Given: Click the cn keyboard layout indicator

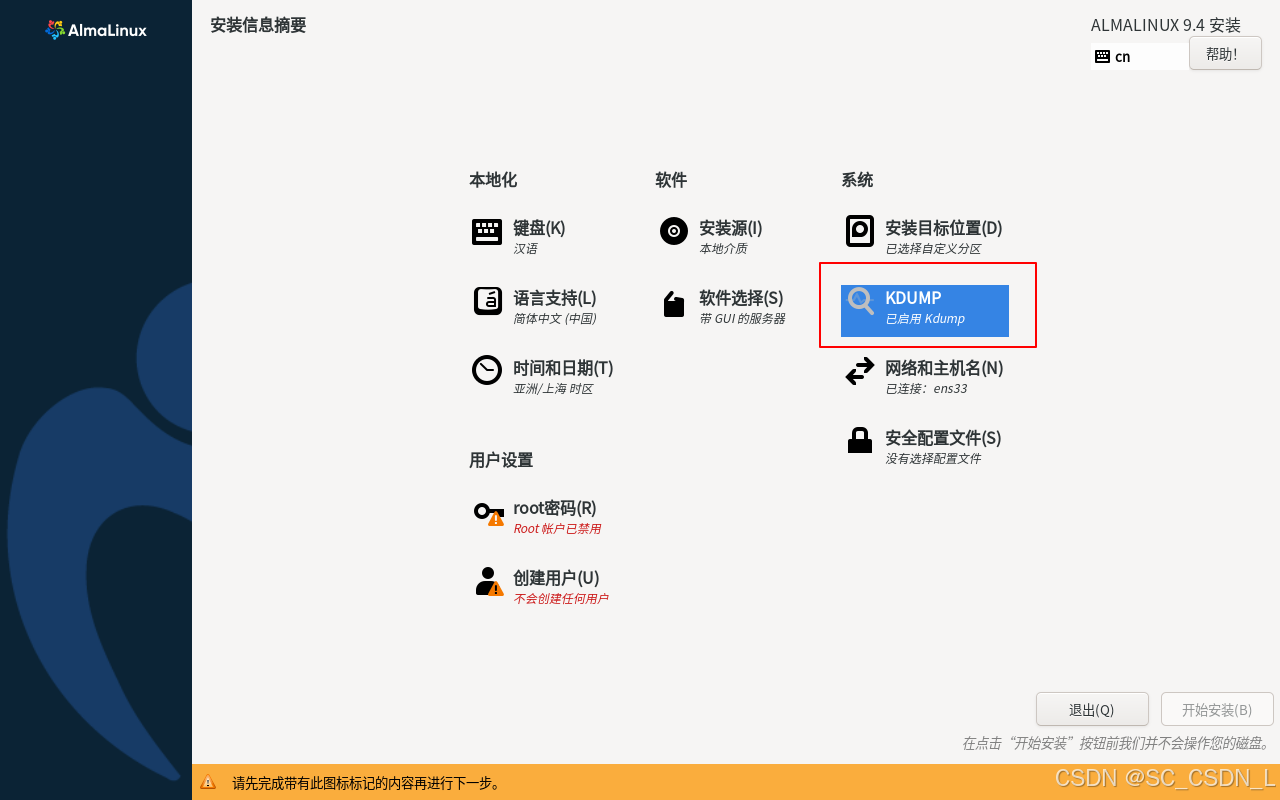Looking at the screenshot, I should pyautogui.click(x=1140, y=57).
